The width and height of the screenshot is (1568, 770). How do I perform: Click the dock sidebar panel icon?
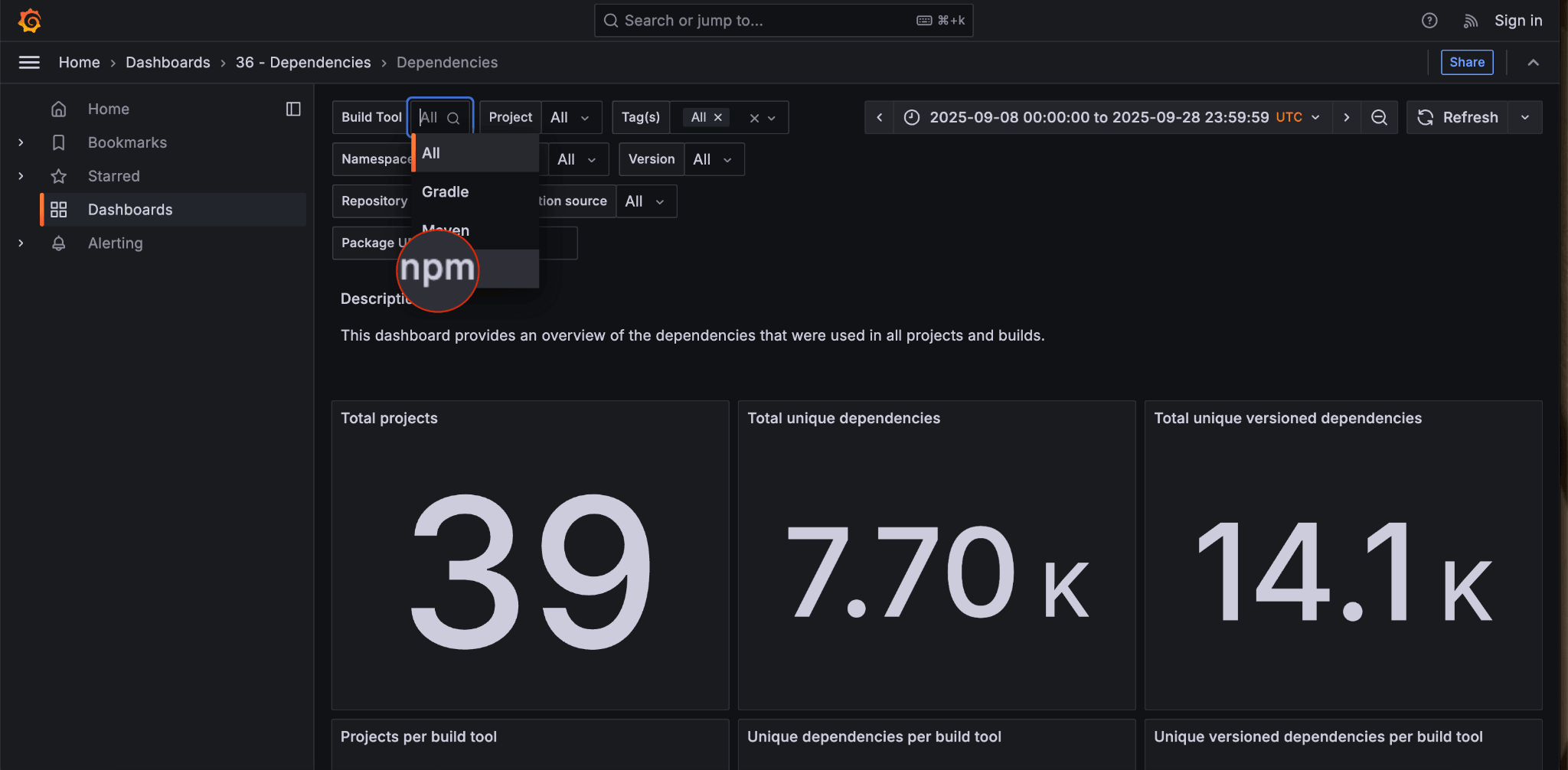point(293,109)
